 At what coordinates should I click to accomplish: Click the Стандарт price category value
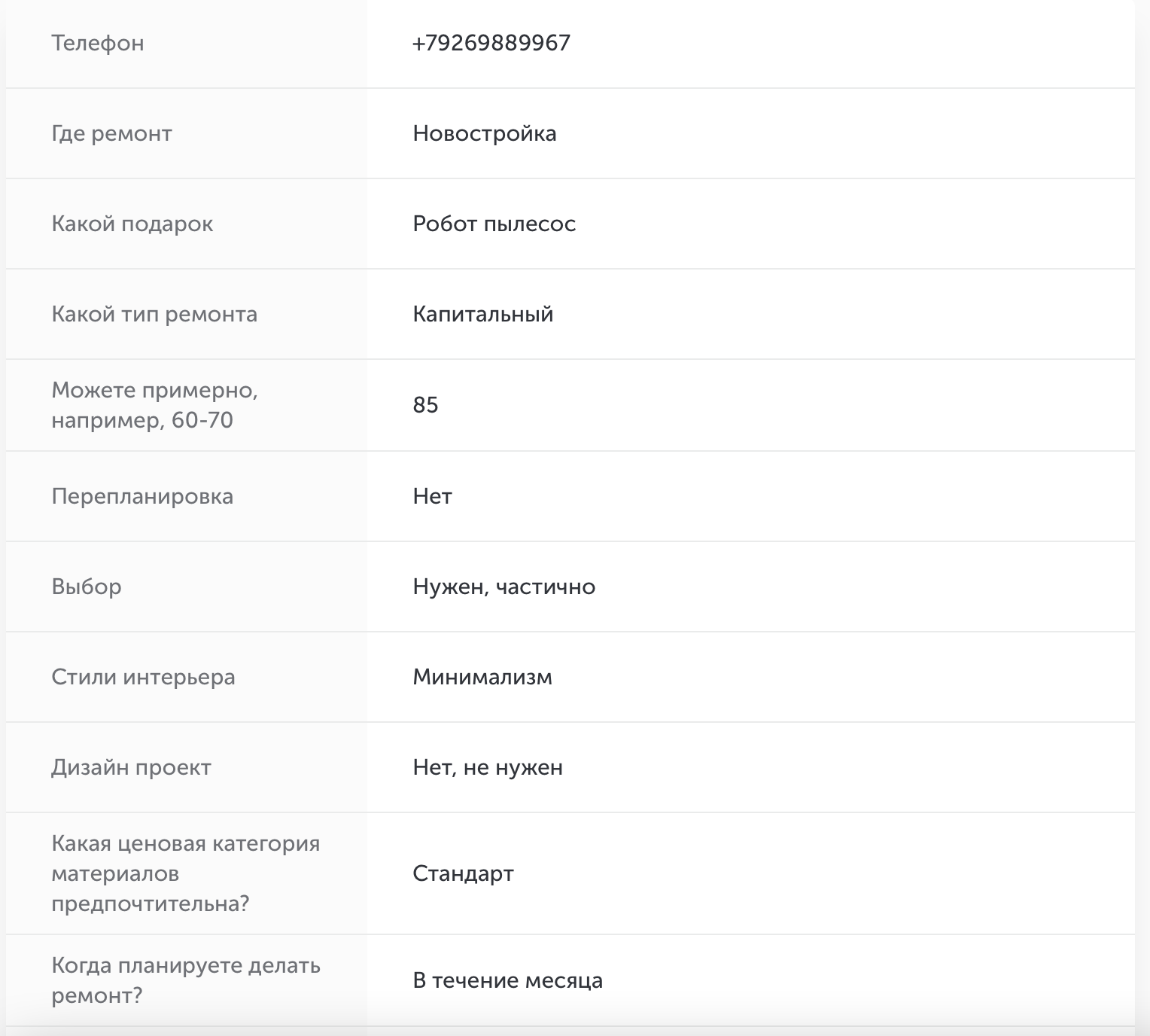coord(463,873)
